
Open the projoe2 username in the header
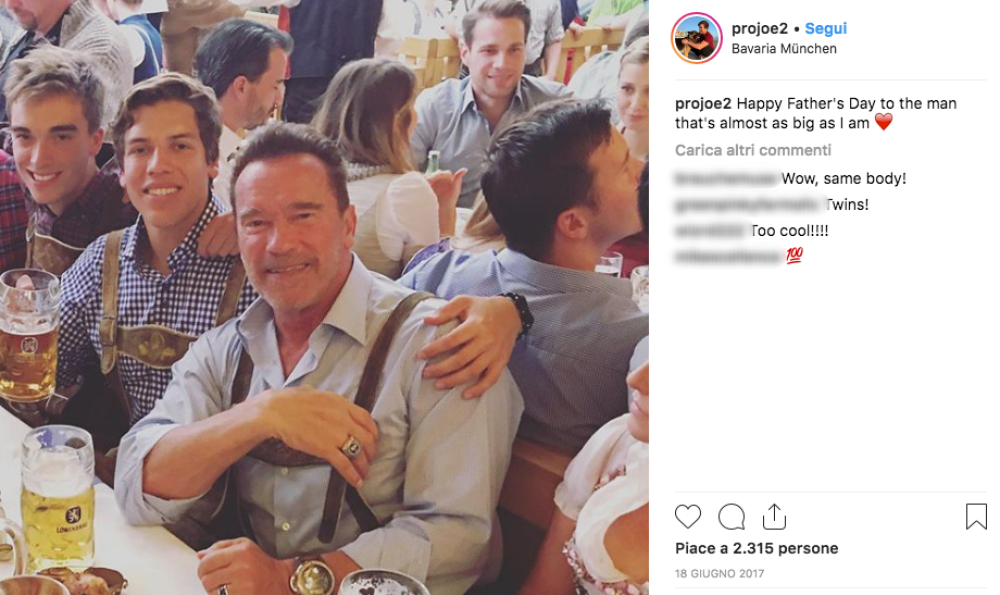coord(759,29)
